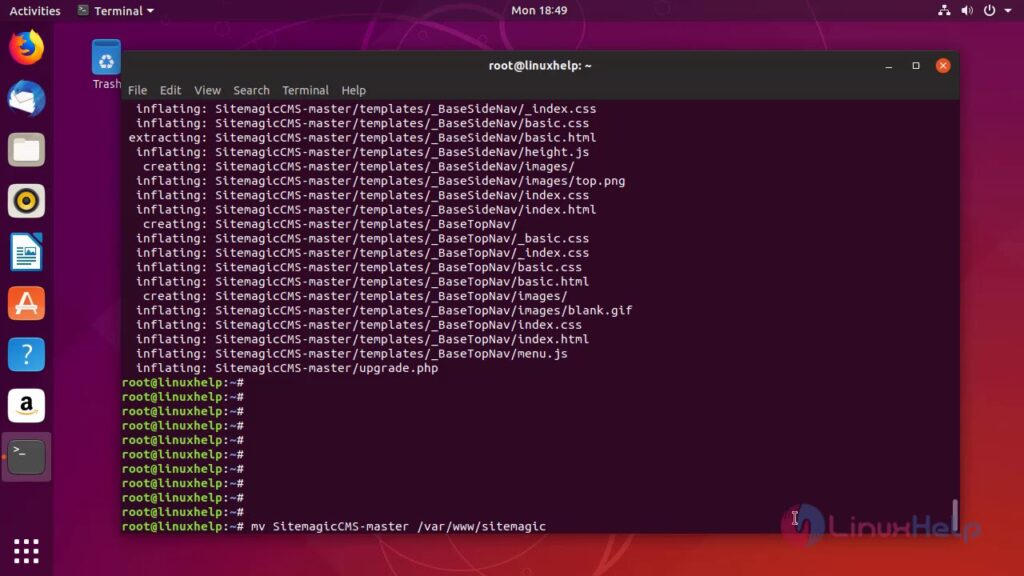Viewport: 1024px width, 576px height.
Task: Open the Search menu
Action: click(251, 90)
